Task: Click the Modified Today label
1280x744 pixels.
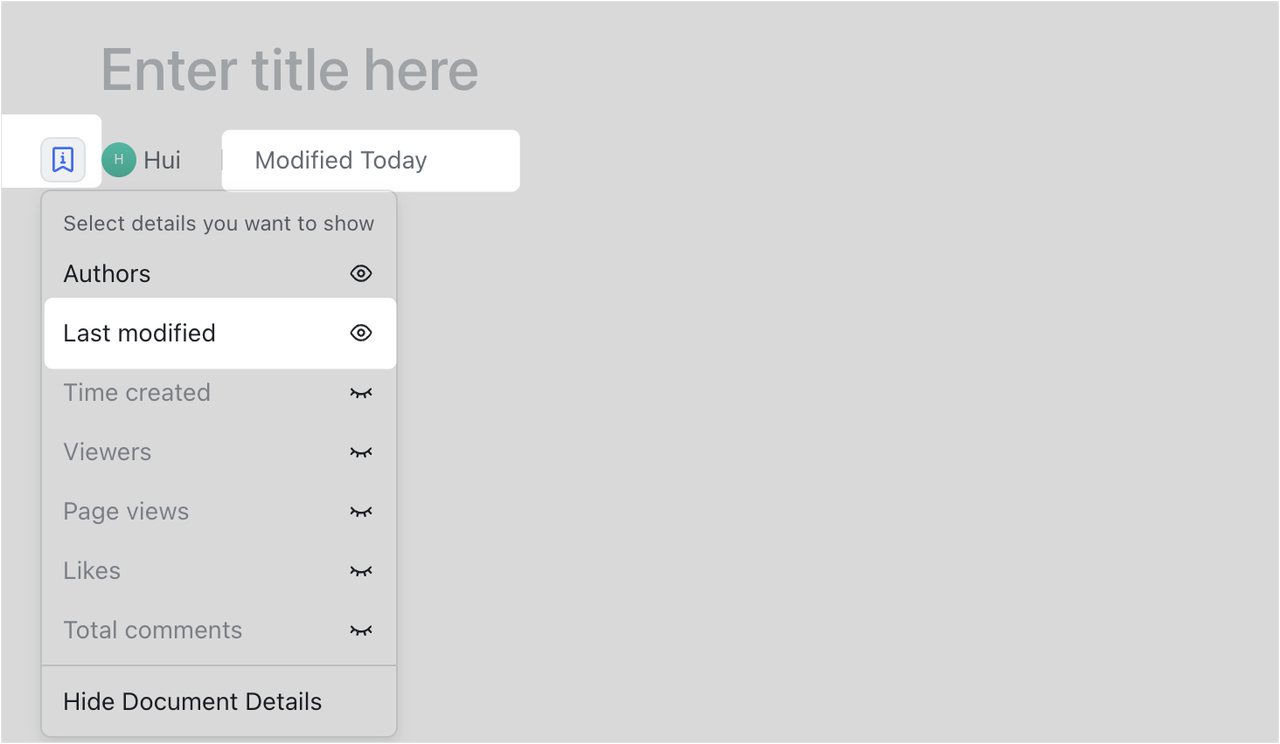Action: click(341, 160)
